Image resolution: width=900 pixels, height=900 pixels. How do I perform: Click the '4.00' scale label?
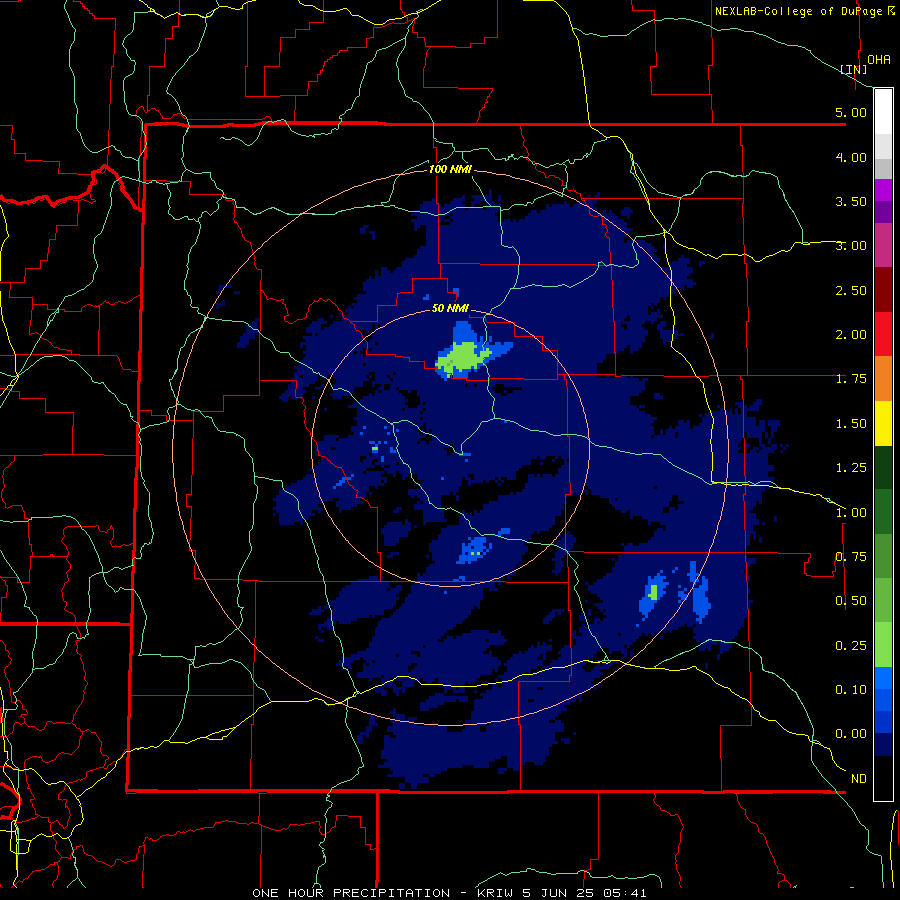(x=851, y=157)
